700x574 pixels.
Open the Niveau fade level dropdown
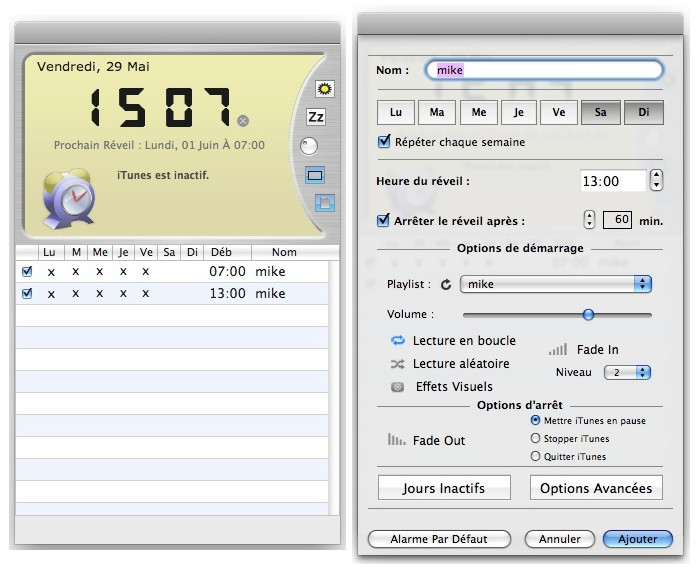[627, 372]
